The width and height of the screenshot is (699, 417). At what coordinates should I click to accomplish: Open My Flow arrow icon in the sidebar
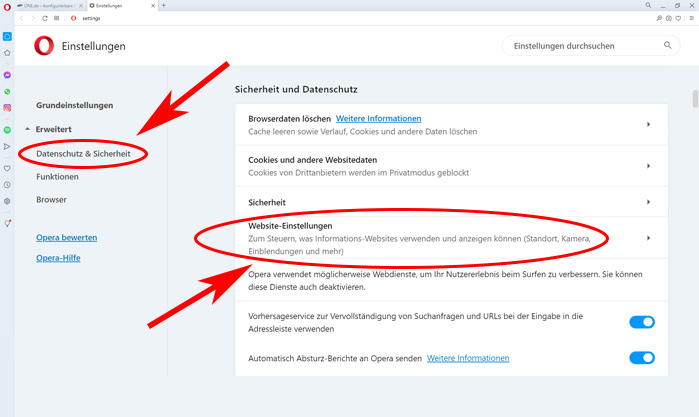point(7,146)
